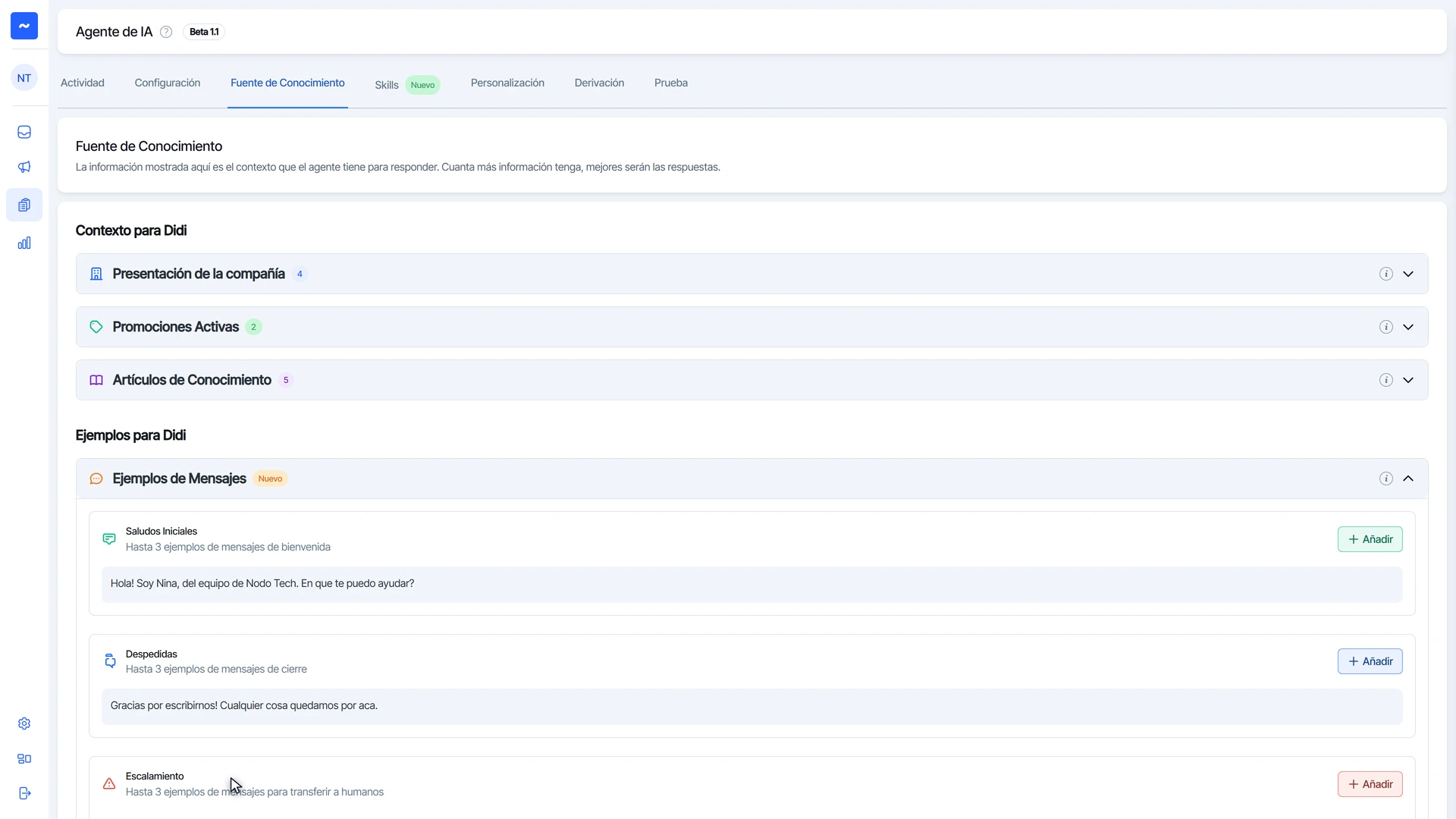Switch to the Prueba tab

[x=671, y=83]
